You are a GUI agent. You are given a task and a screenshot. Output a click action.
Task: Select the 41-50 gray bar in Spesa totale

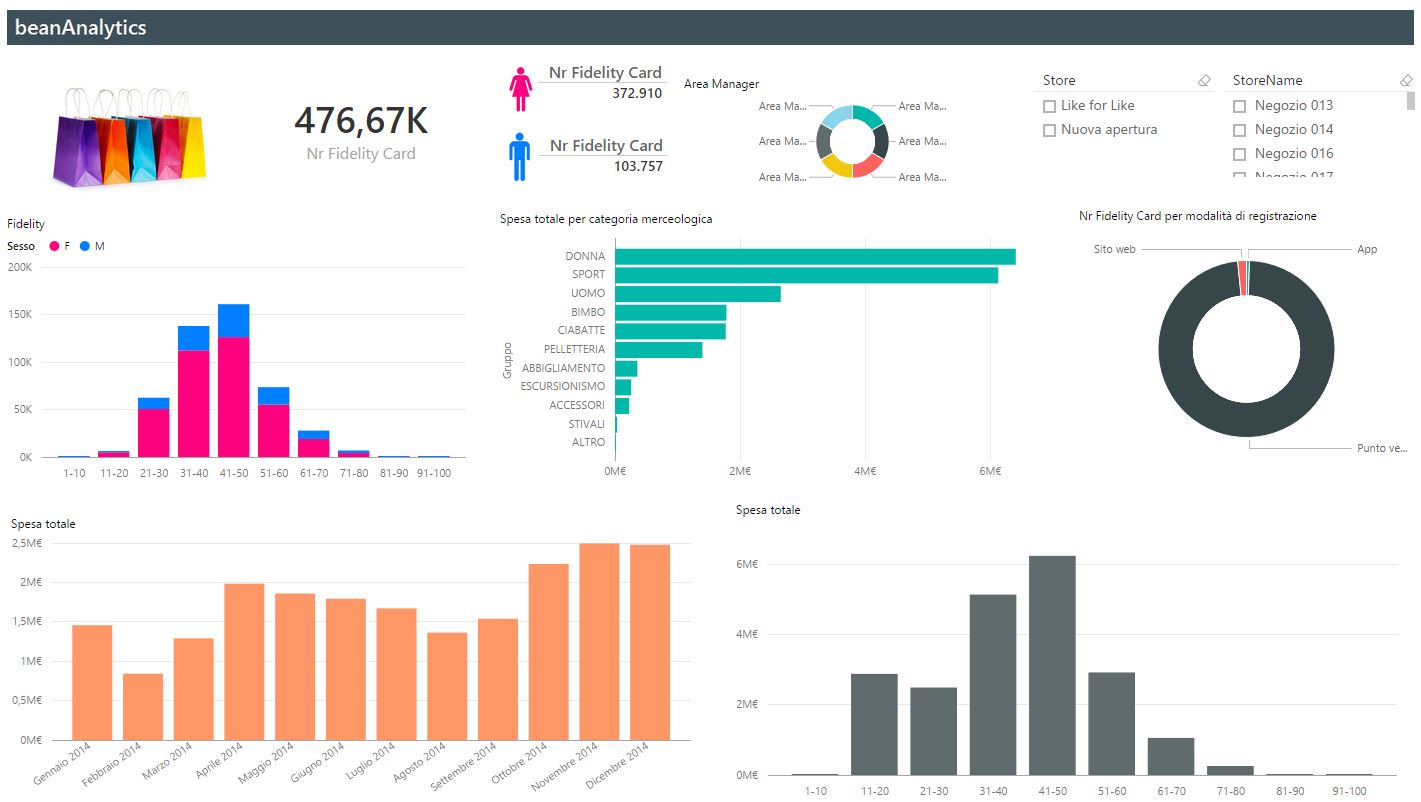[1052, 665]
